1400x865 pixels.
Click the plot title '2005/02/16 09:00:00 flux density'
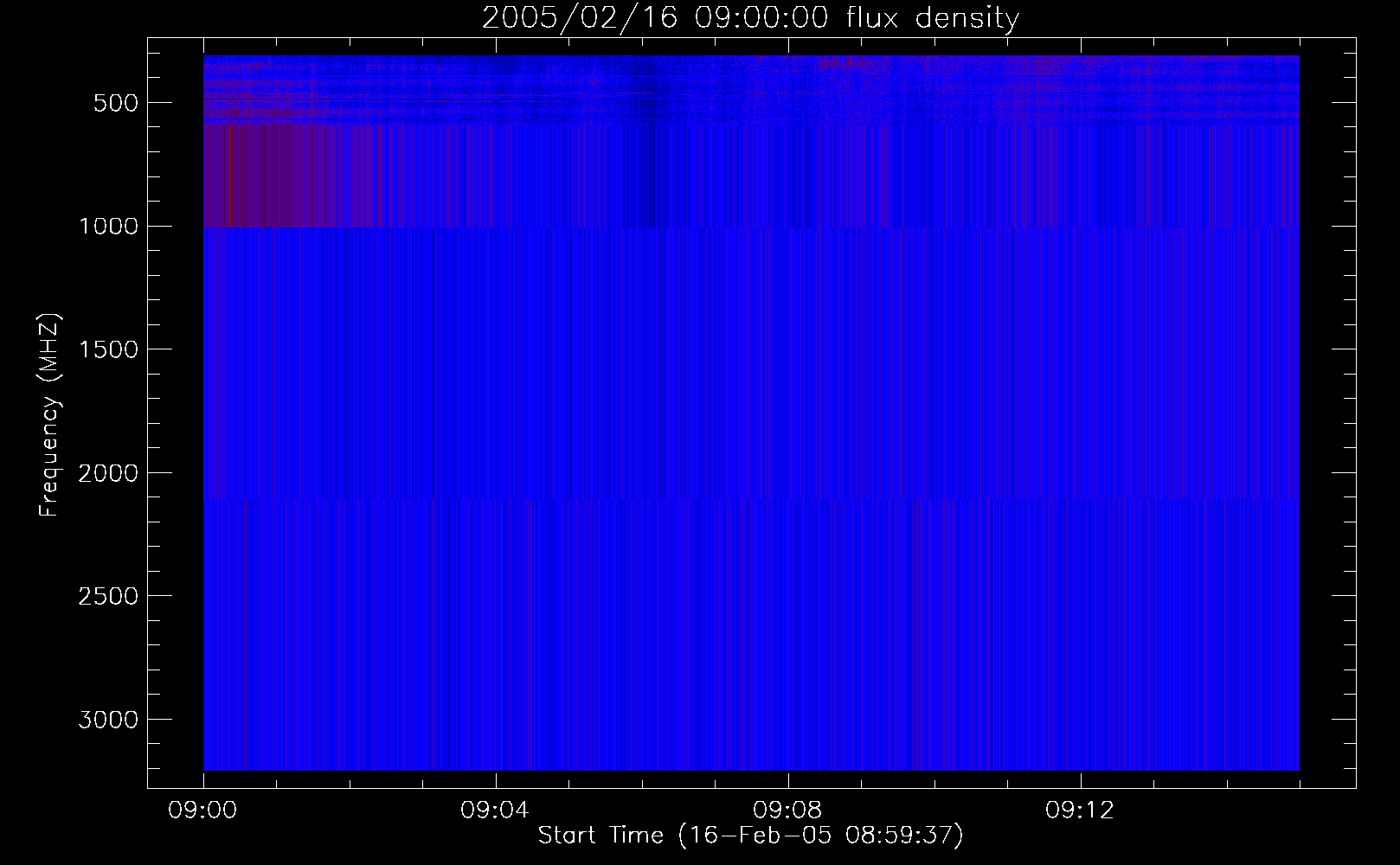pyautogui.click(x=750, y=18)
